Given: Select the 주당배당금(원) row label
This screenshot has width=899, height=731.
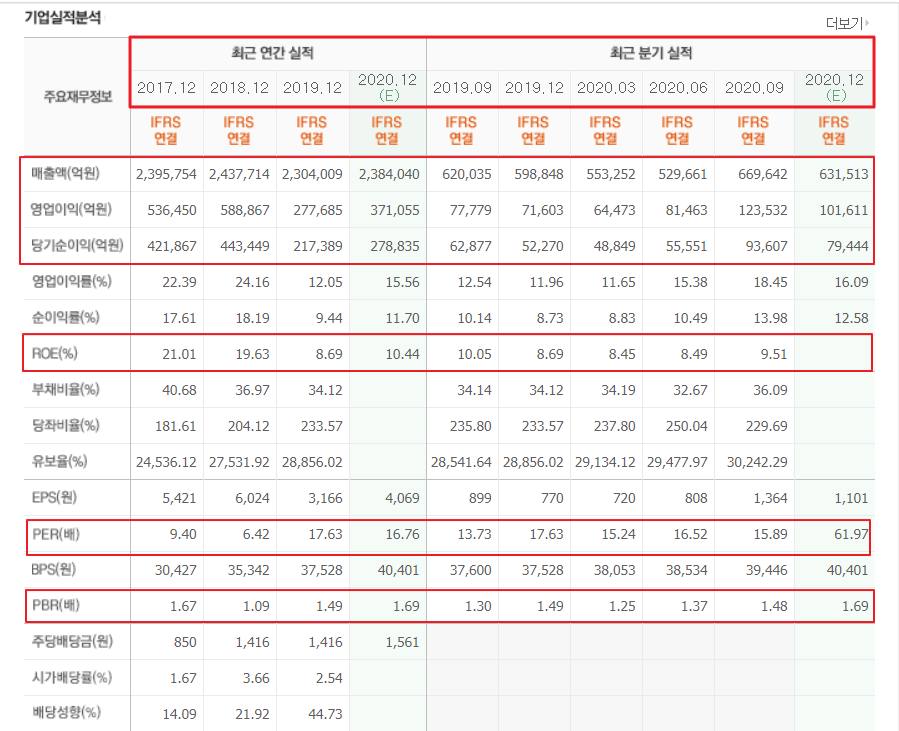Looking at the screenshot, I should click(x=72, y=641).
